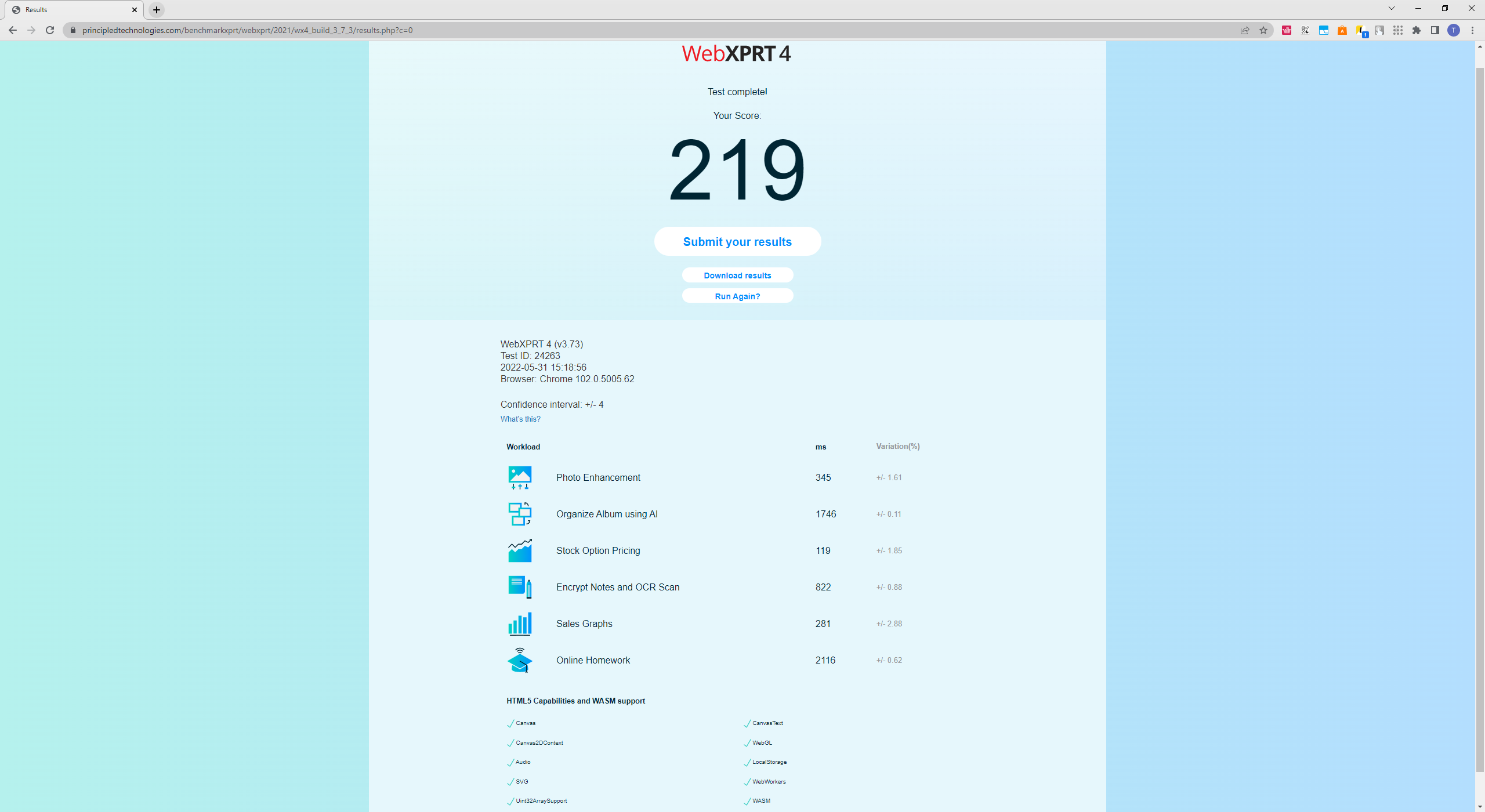Bookmark this tab with the star icon
Screen dimensions: 1485x812
click(1263, 30)
